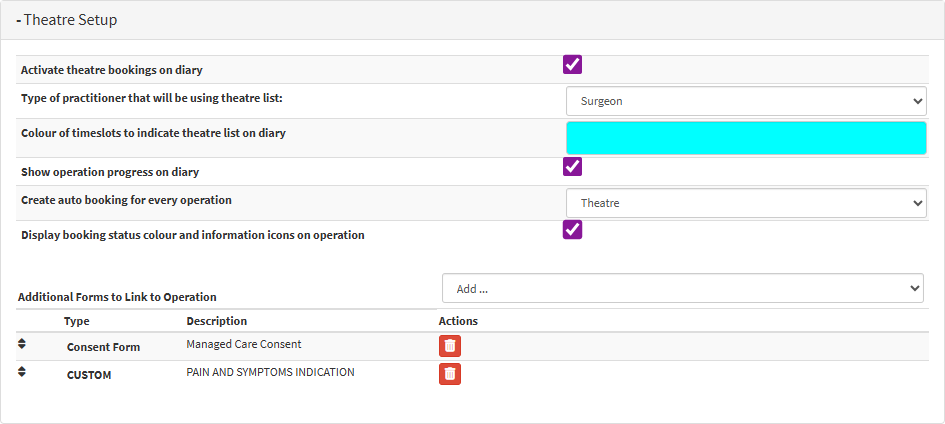The width and height of the screenshot is (945, 424).
Task: Click the cyan timeslot colour swatch
Action: [x=746, y=138]
